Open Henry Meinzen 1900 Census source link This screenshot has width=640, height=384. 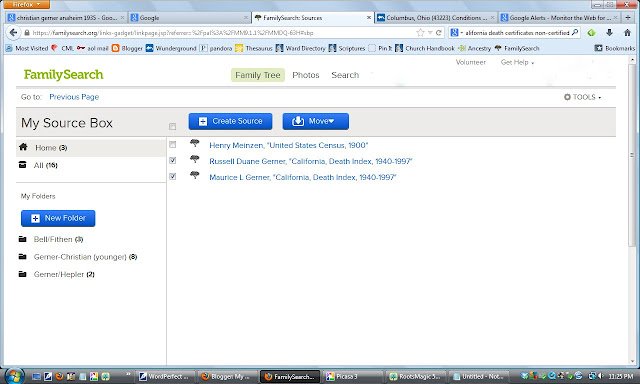[x=289, y=145]
